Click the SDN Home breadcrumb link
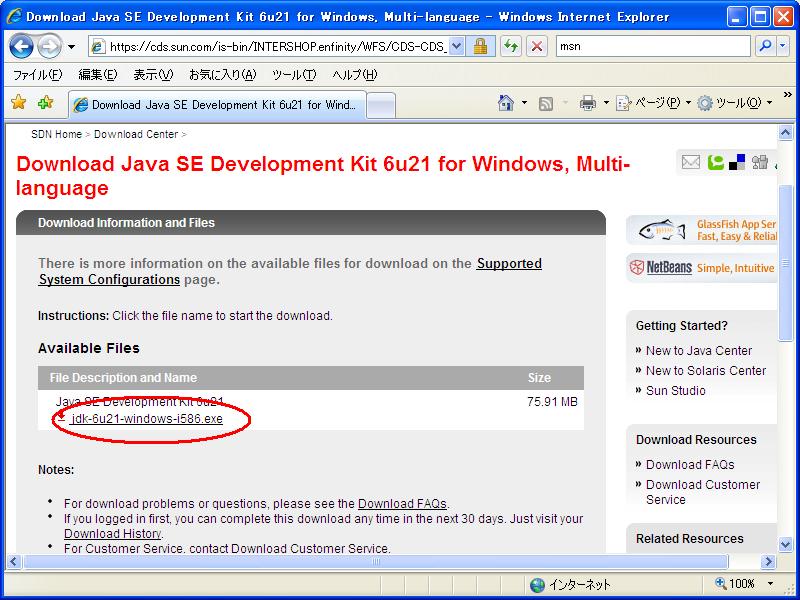 point(56,134)
